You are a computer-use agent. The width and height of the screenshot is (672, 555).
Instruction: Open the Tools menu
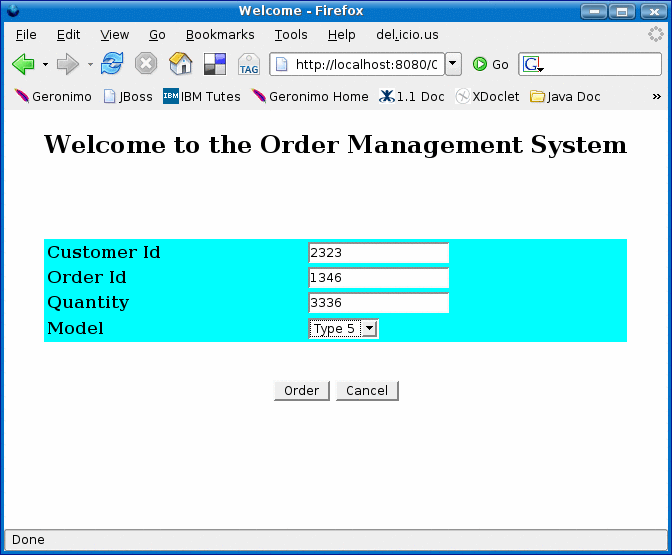[x=291, y=35]
